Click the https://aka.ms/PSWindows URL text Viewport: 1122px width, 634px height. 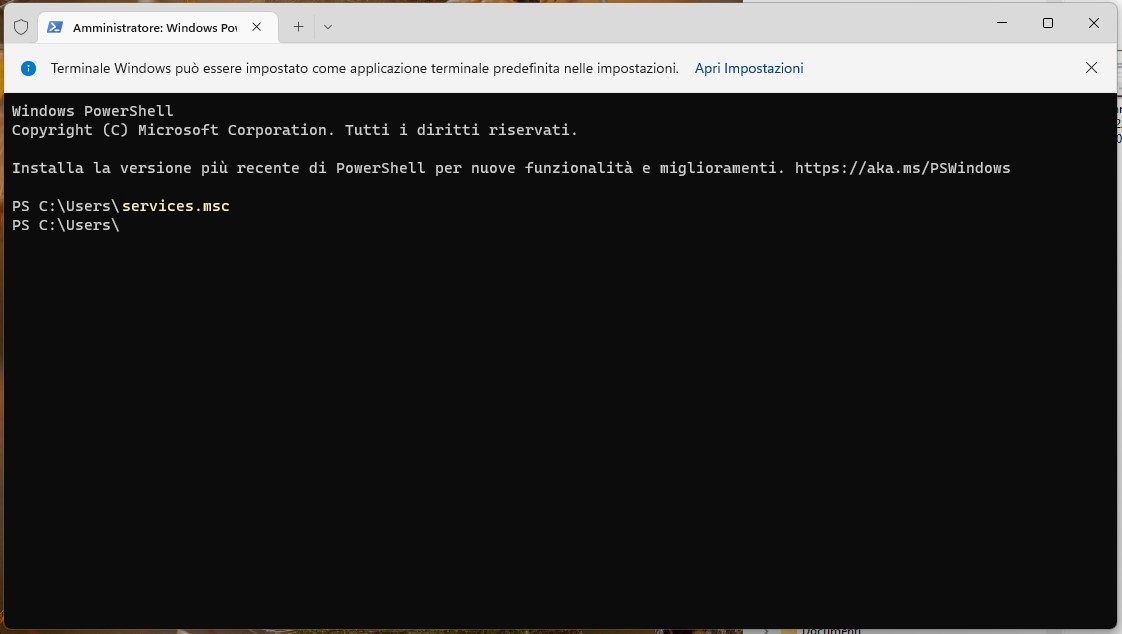(x=902, y=168)
